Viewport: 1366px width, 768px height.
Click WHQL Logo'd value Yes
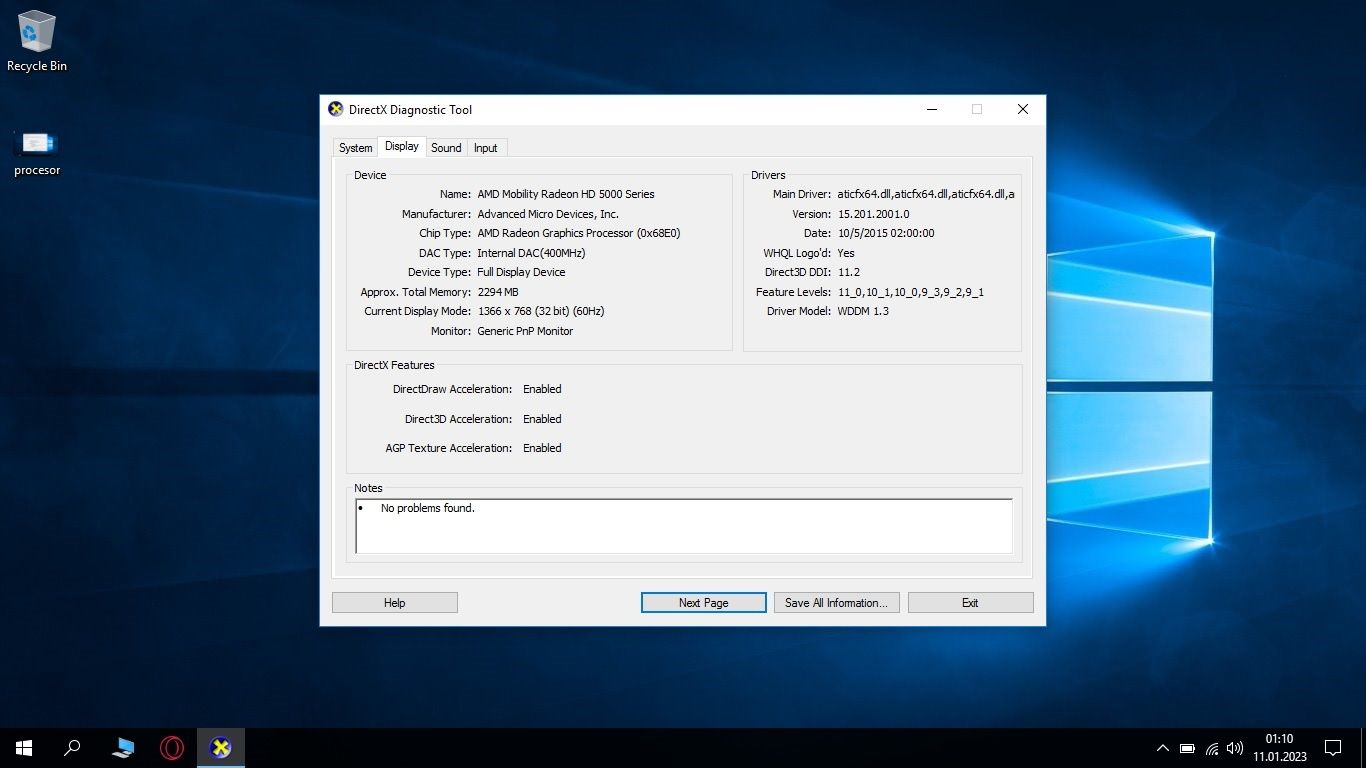[846, 253]
